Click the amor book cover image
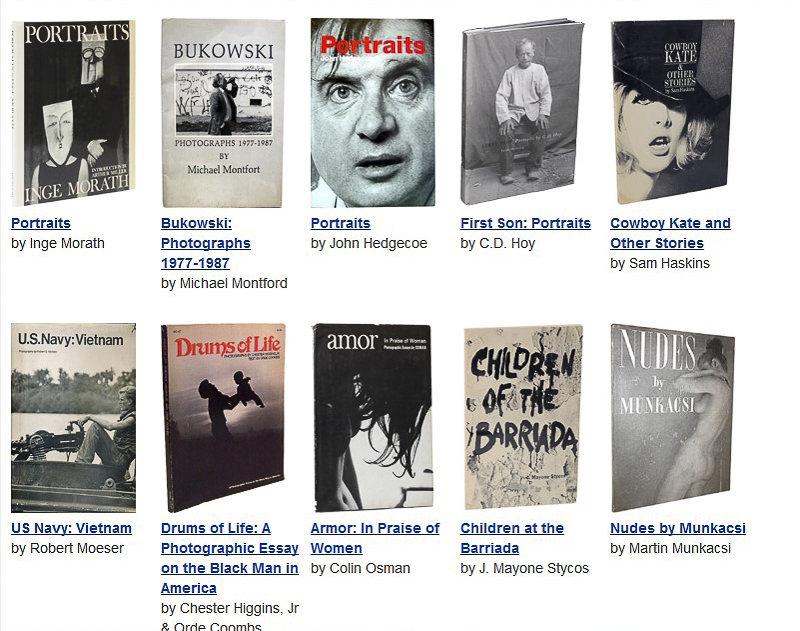 pyautogui.click(x=373, y=418)
